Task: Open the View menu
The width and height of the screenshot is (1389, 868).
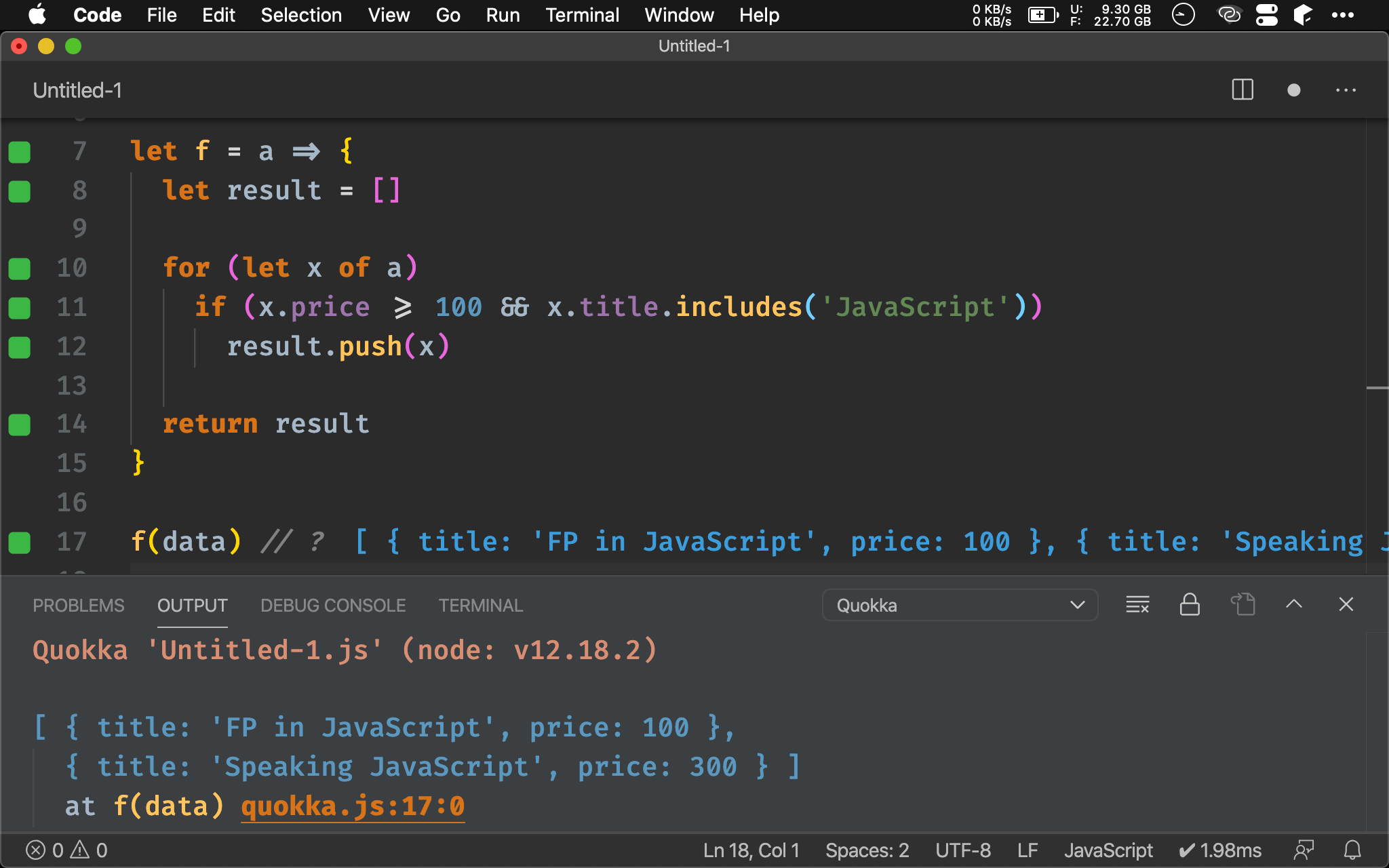Action: pos(389,14)
